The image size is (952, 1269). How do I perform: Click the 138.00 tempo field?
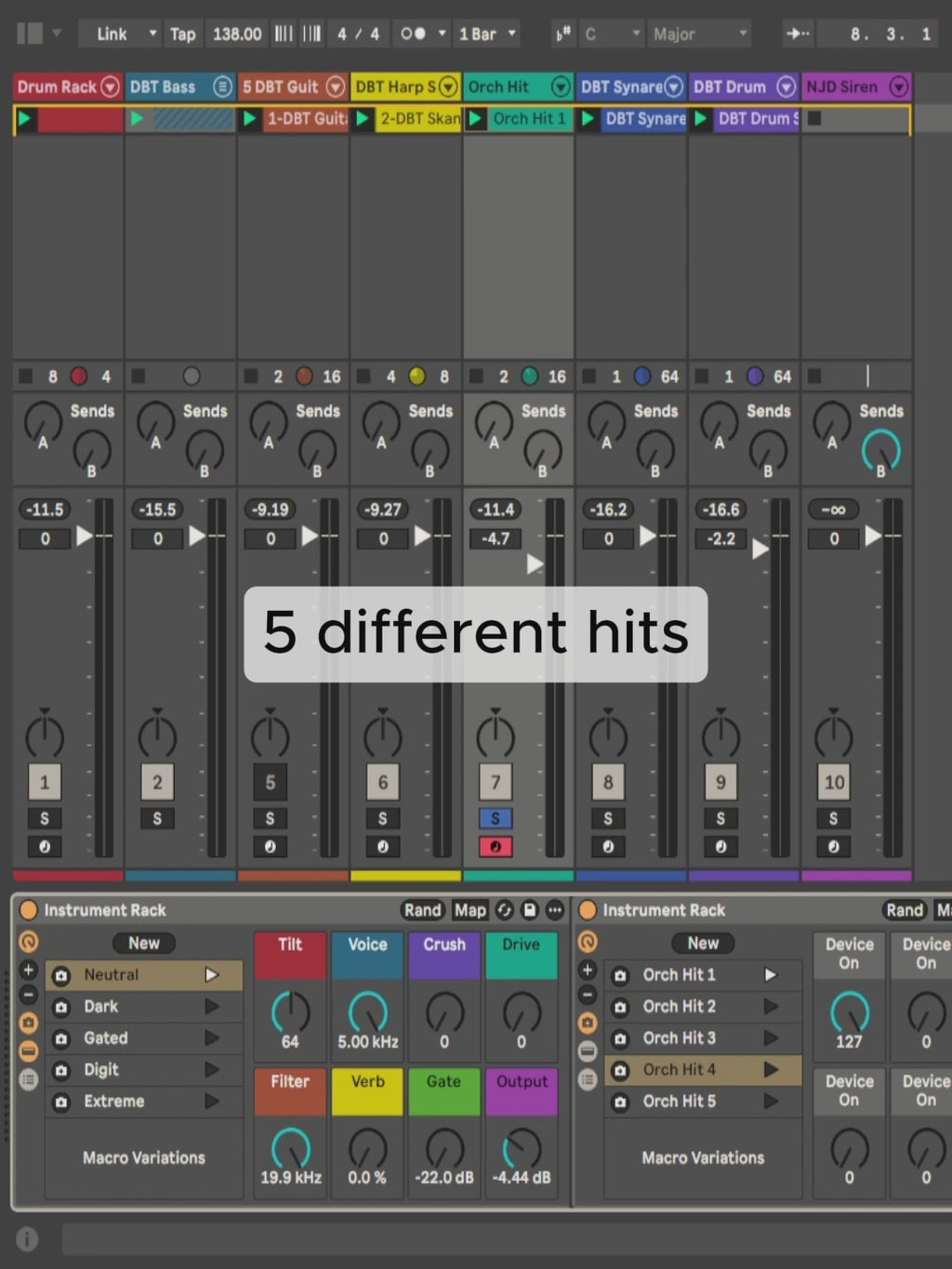tap(237, 34)
